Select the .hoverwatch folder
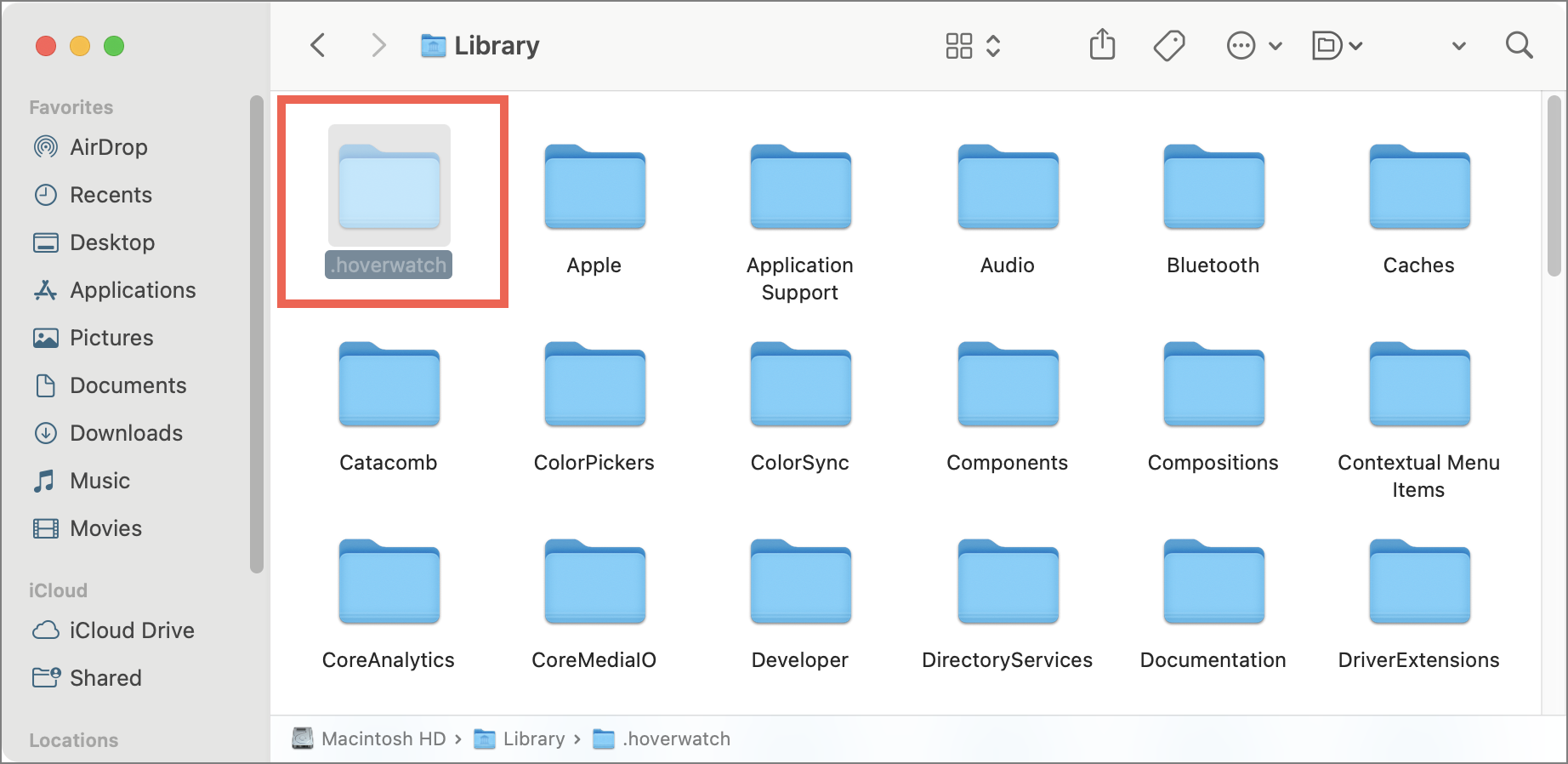 tap(389, 202)
